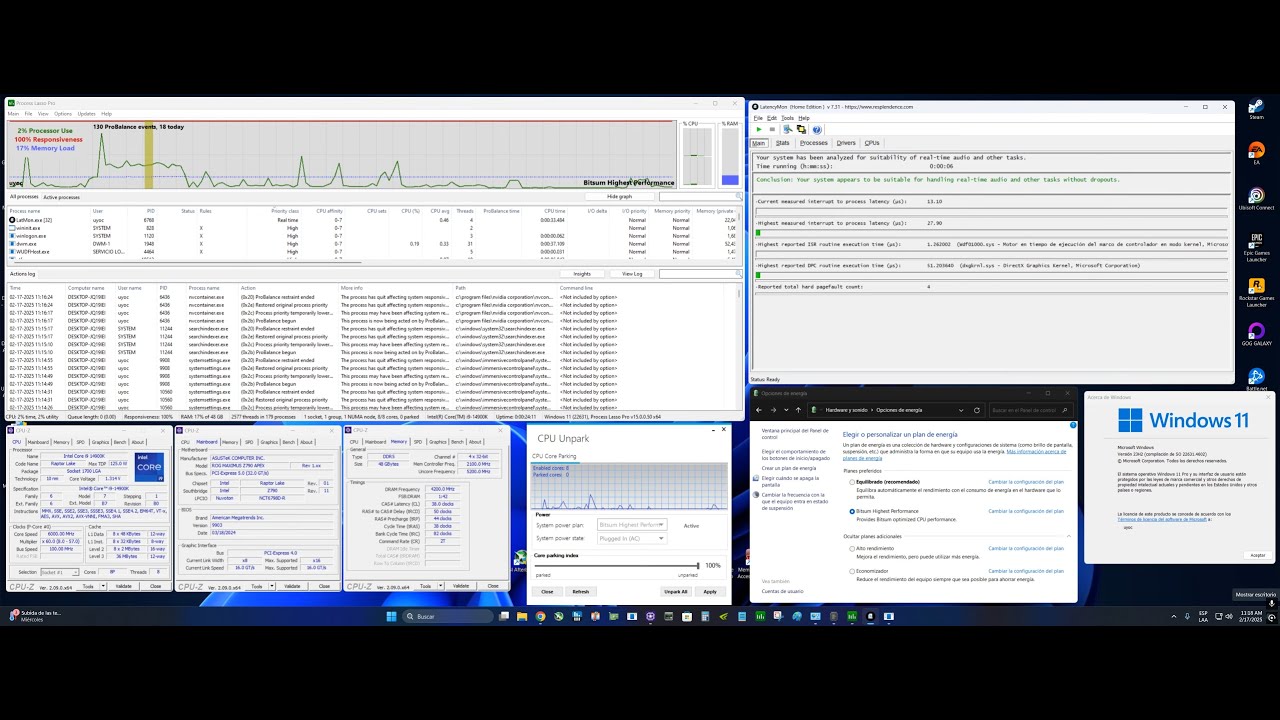Image resolution: width=1280 pixels, height=720 pixels.
Task: Open the Tools dropdown arrow in the CPU-Z CPU-tab window
Action: point(103,586)
